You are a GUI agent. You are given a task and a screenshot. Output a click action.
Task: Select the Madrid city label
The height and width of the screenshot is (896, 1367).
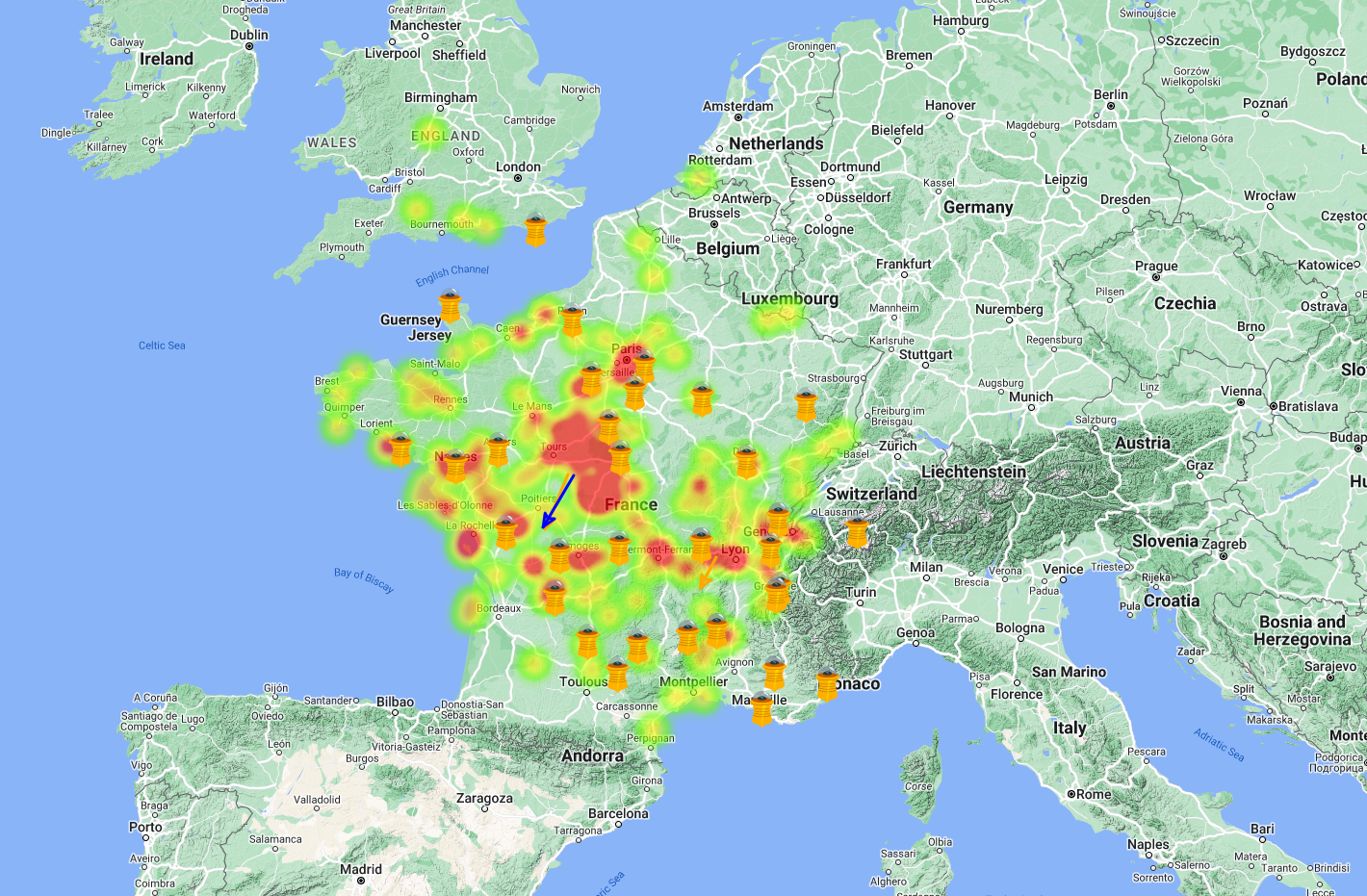[361, 869]
